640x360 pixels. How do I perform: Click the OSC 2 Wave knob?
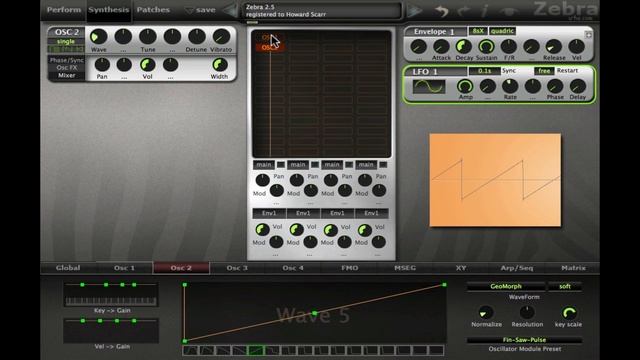point(98,37)
